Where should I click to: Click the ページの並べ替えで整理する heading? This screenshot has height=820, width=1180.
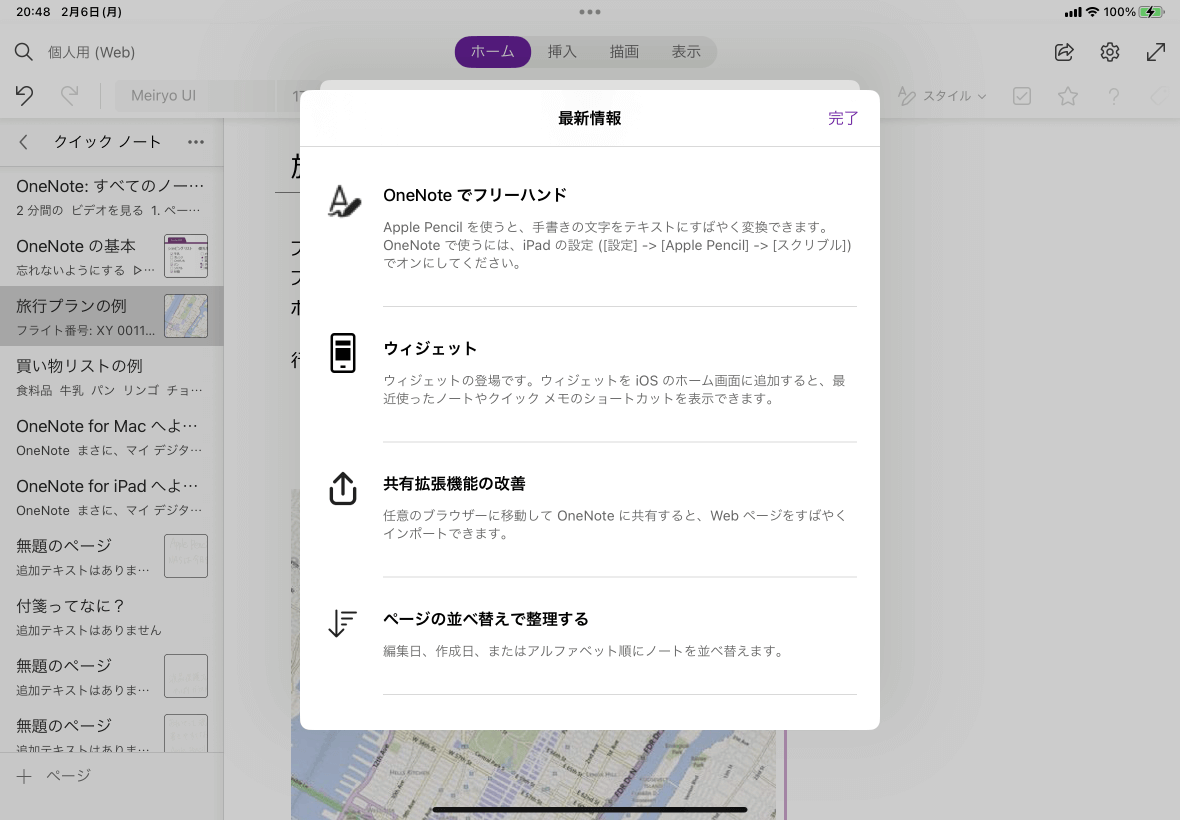click(486, 619)
